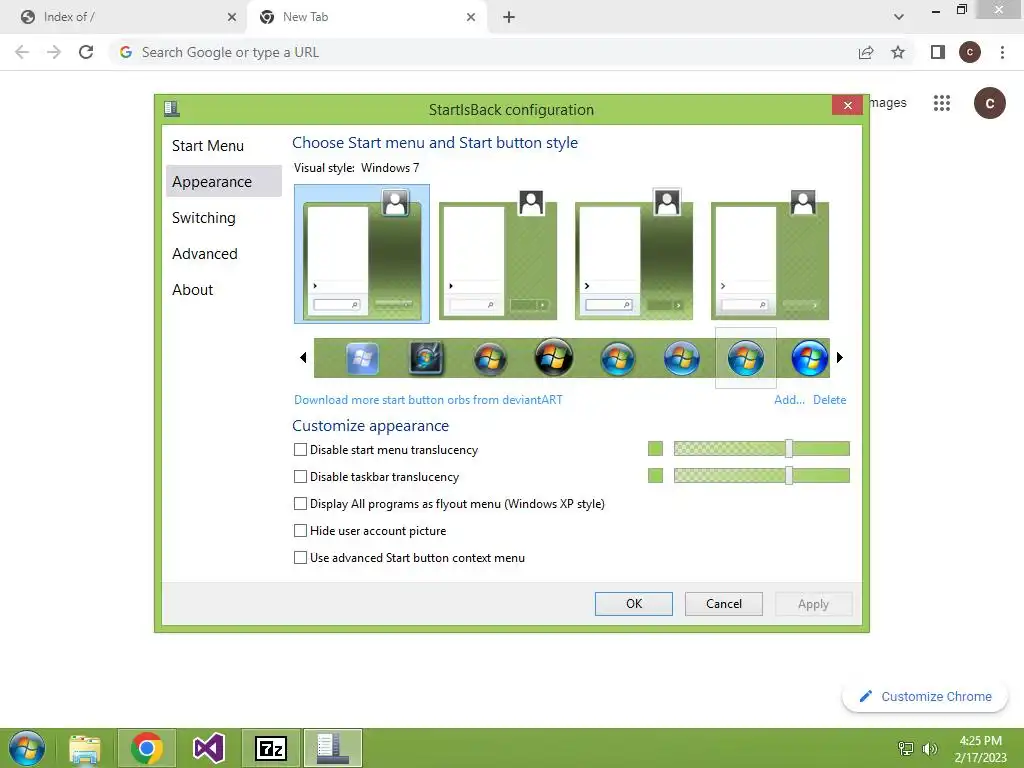Switch to the Index of / tab
1024x768 pixels.
(124, 17)
